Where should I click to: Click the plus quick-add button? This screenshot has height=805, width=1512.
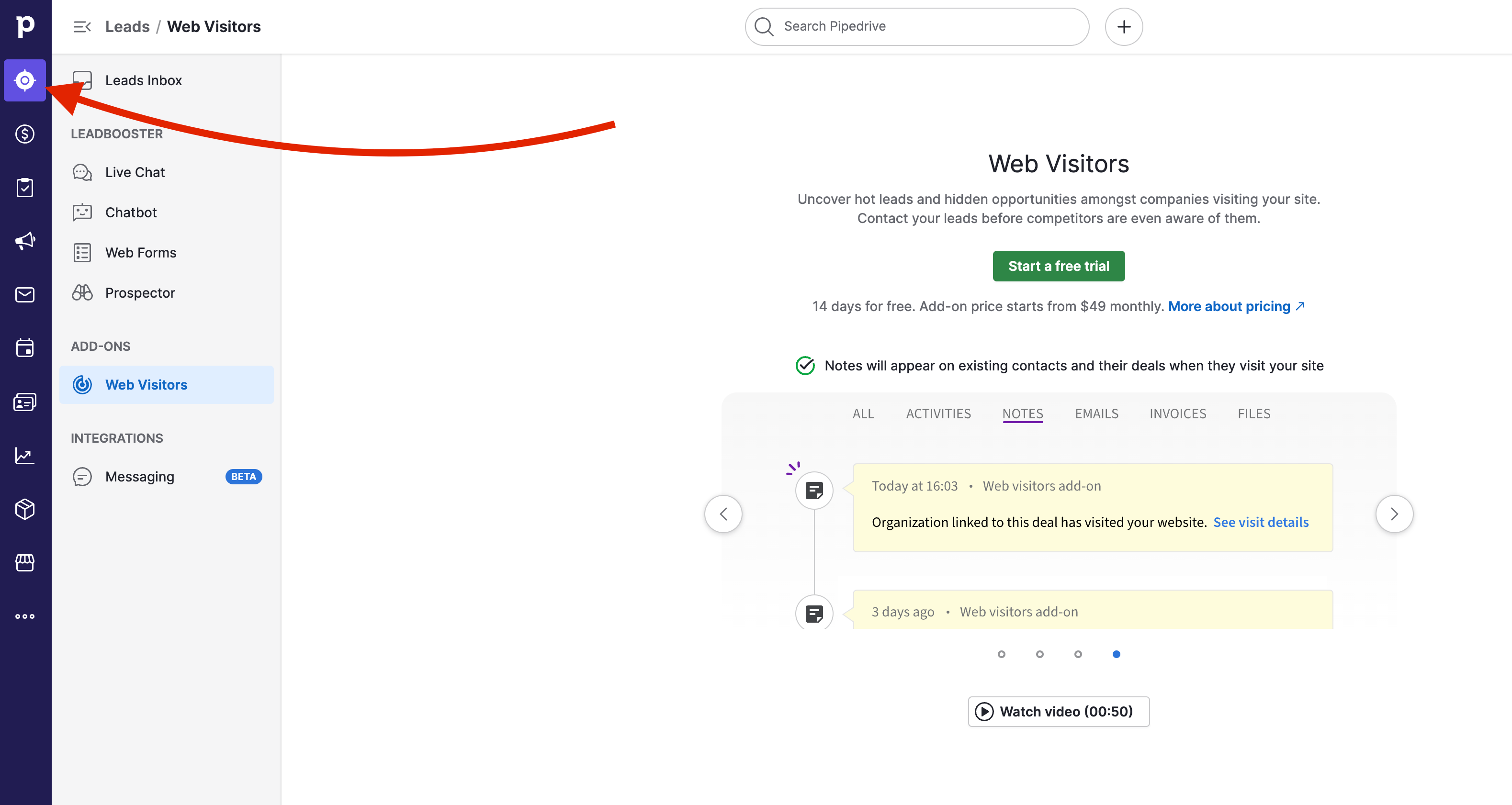coord(1123,26)
